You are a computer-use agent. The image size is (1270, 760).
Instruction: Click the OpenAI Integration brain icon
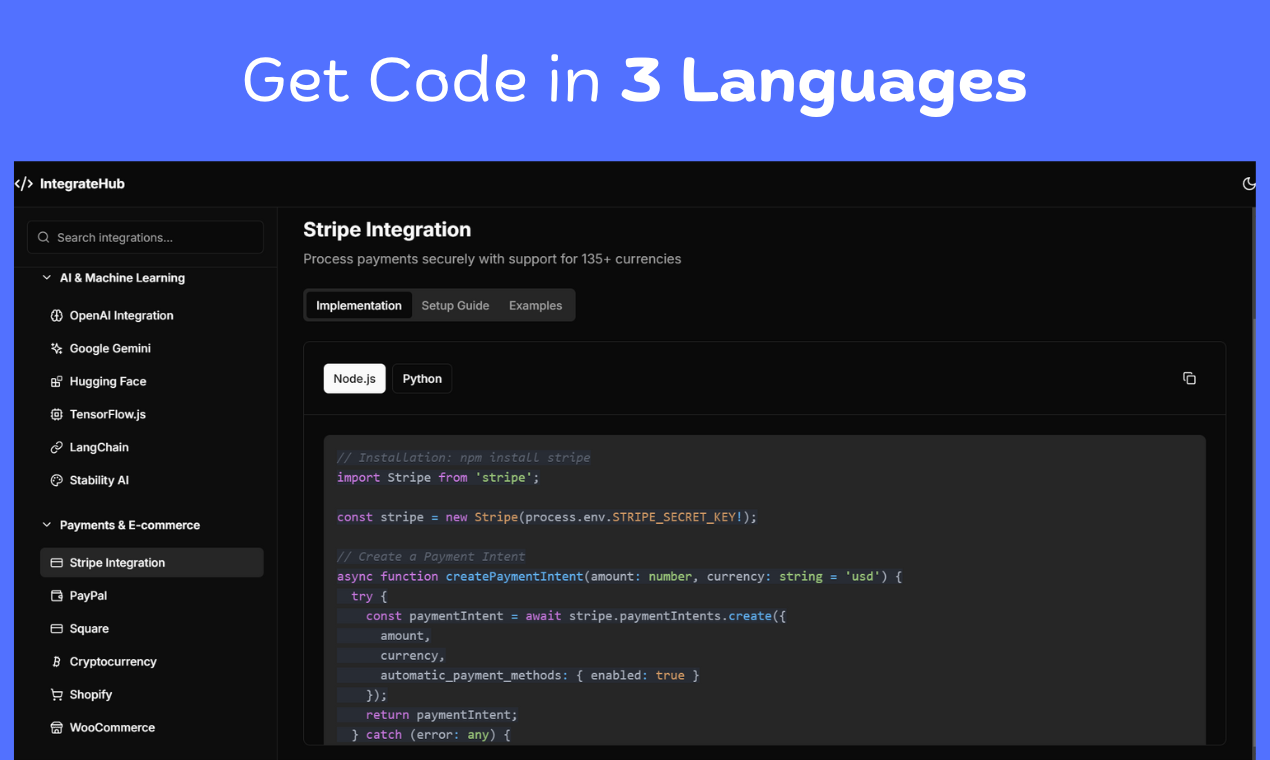pyautogui.click(x=57, y=316)
